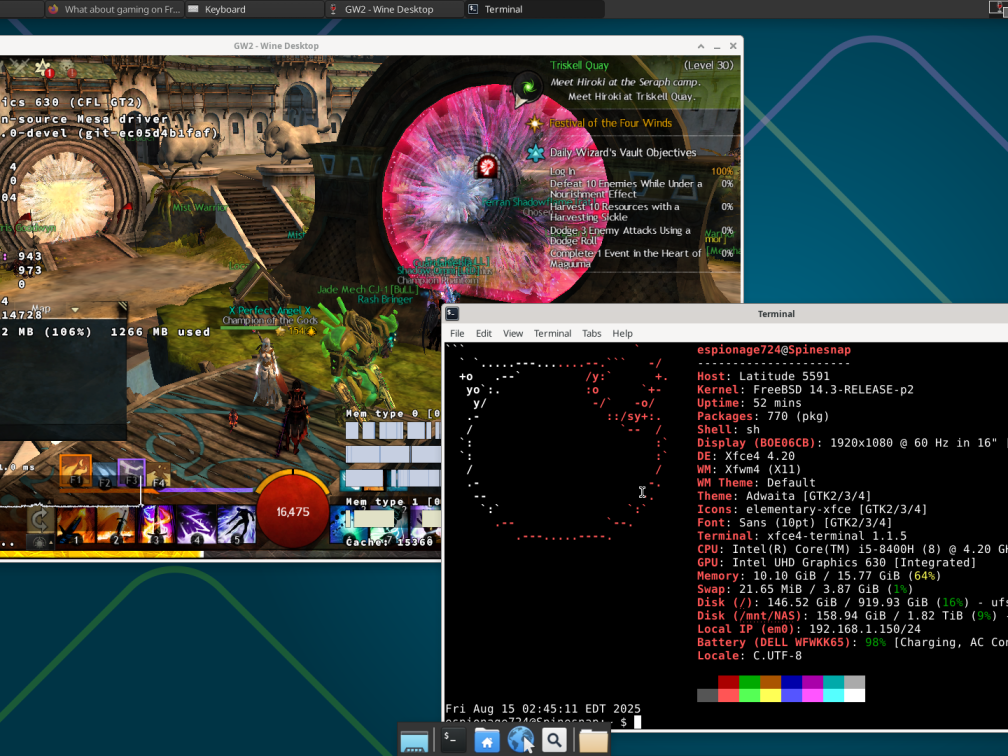Activate sword skill in slot 1
Image resolution: width=1008 pixels, height=756 pixels.
75,522
